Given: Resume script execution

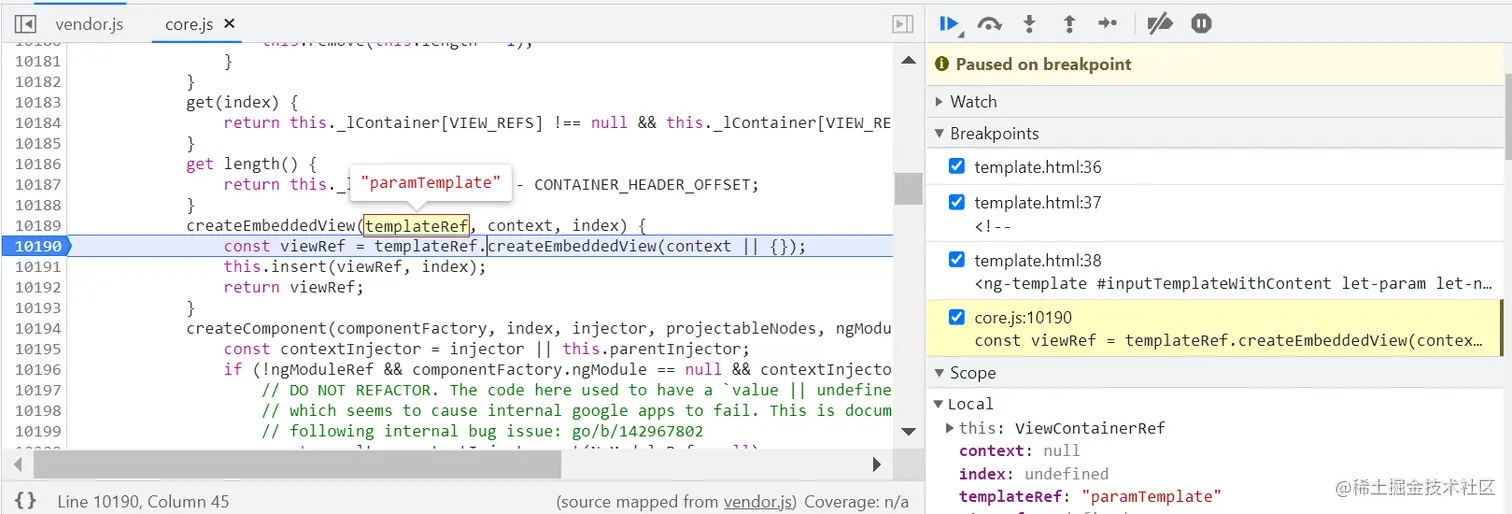Looking at the screenshot, I should pos(950,24).
